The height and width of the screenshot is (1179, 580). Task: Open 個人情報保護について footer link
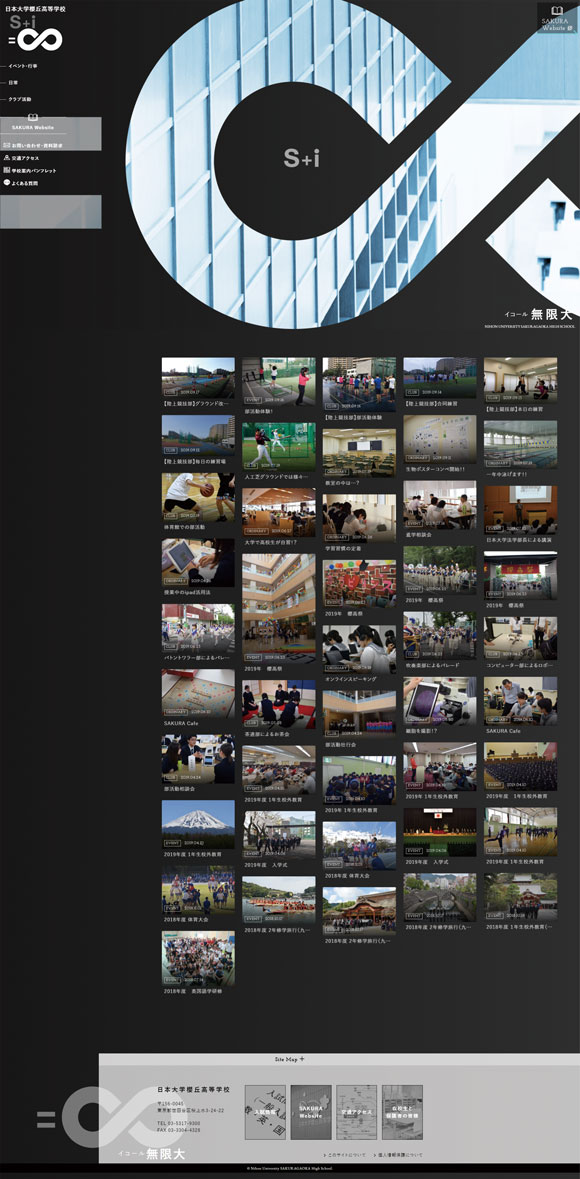[x=399, y=1155]
